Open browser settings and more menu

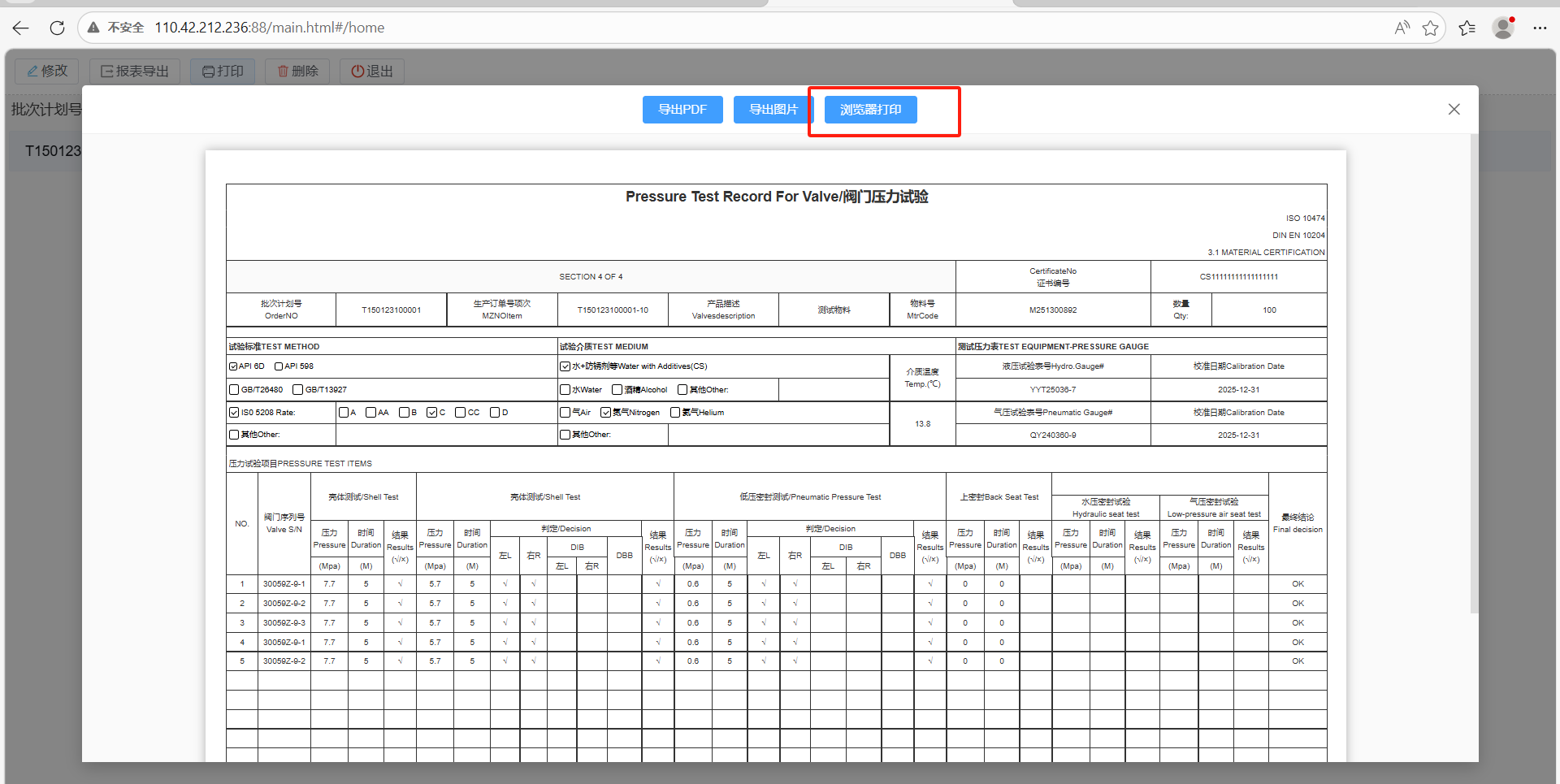1540,28
